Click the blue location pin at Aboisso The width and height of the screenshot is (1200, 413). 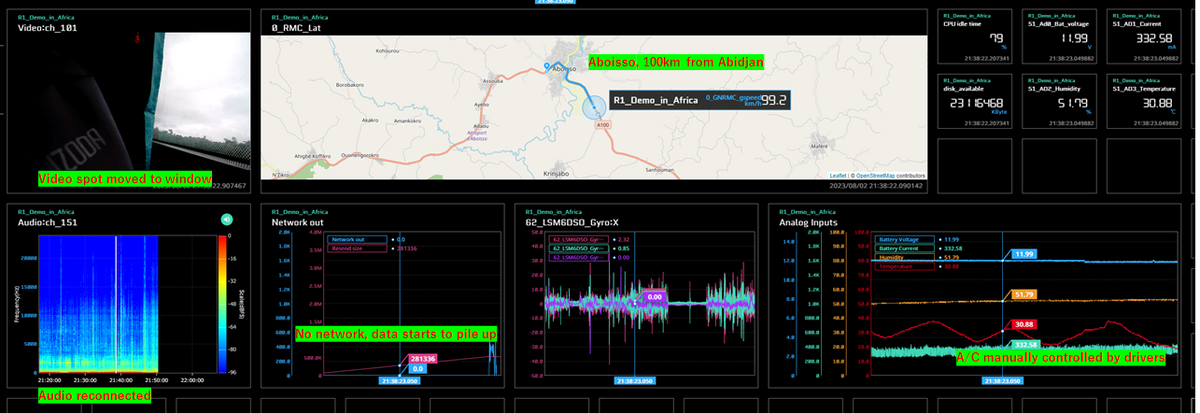(547, 68)
